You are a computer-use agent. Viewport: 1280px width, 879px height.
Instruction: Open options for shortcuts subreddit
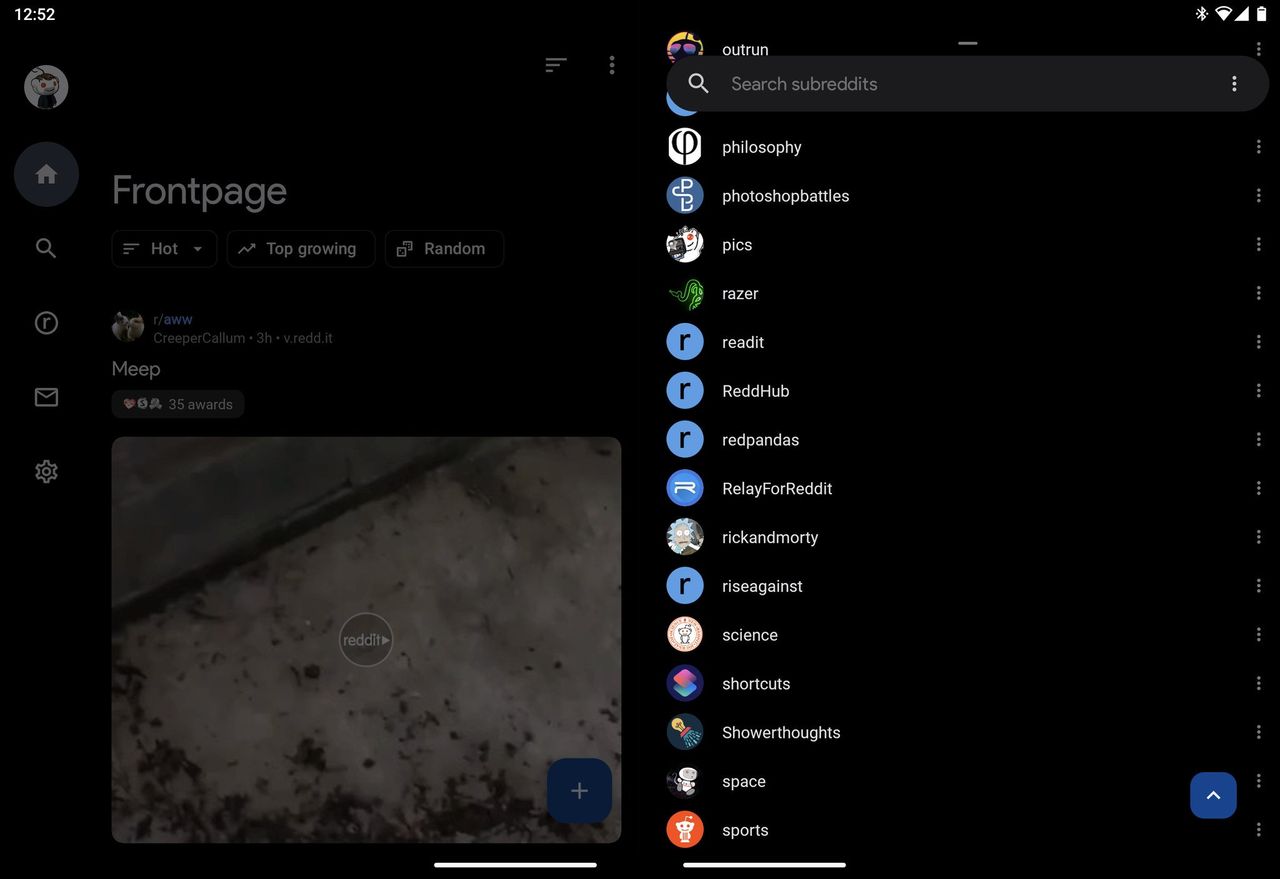pos(1258,684)
